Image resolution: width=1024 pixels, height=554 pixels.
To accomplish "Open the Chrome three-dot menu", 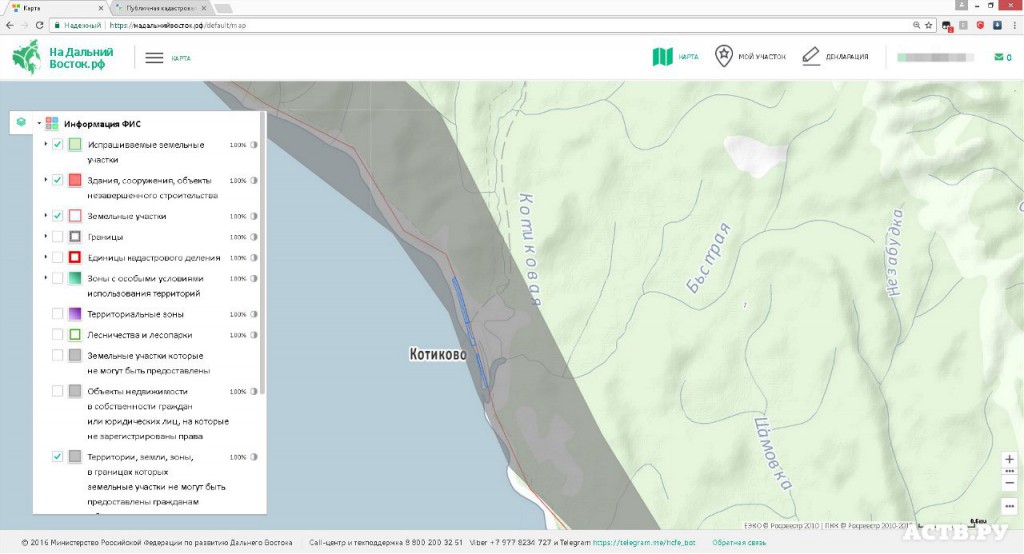I will (x=1012, y=25).
